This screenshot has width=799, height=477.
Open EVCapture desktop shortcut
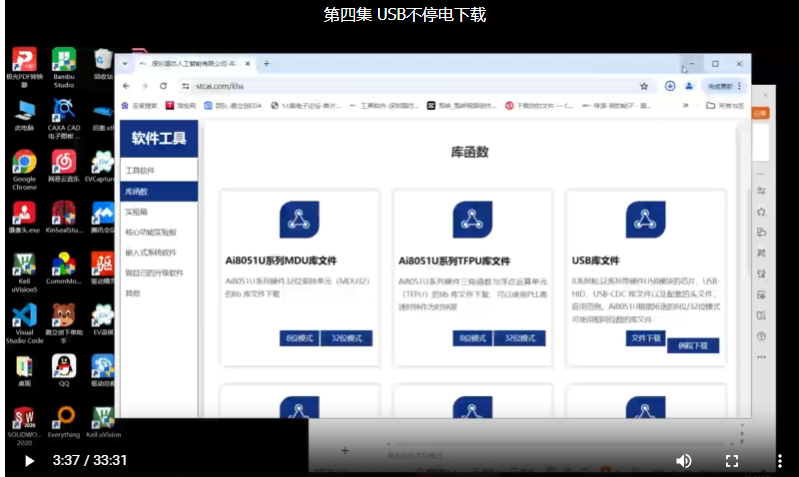click(x=102, y=166)
